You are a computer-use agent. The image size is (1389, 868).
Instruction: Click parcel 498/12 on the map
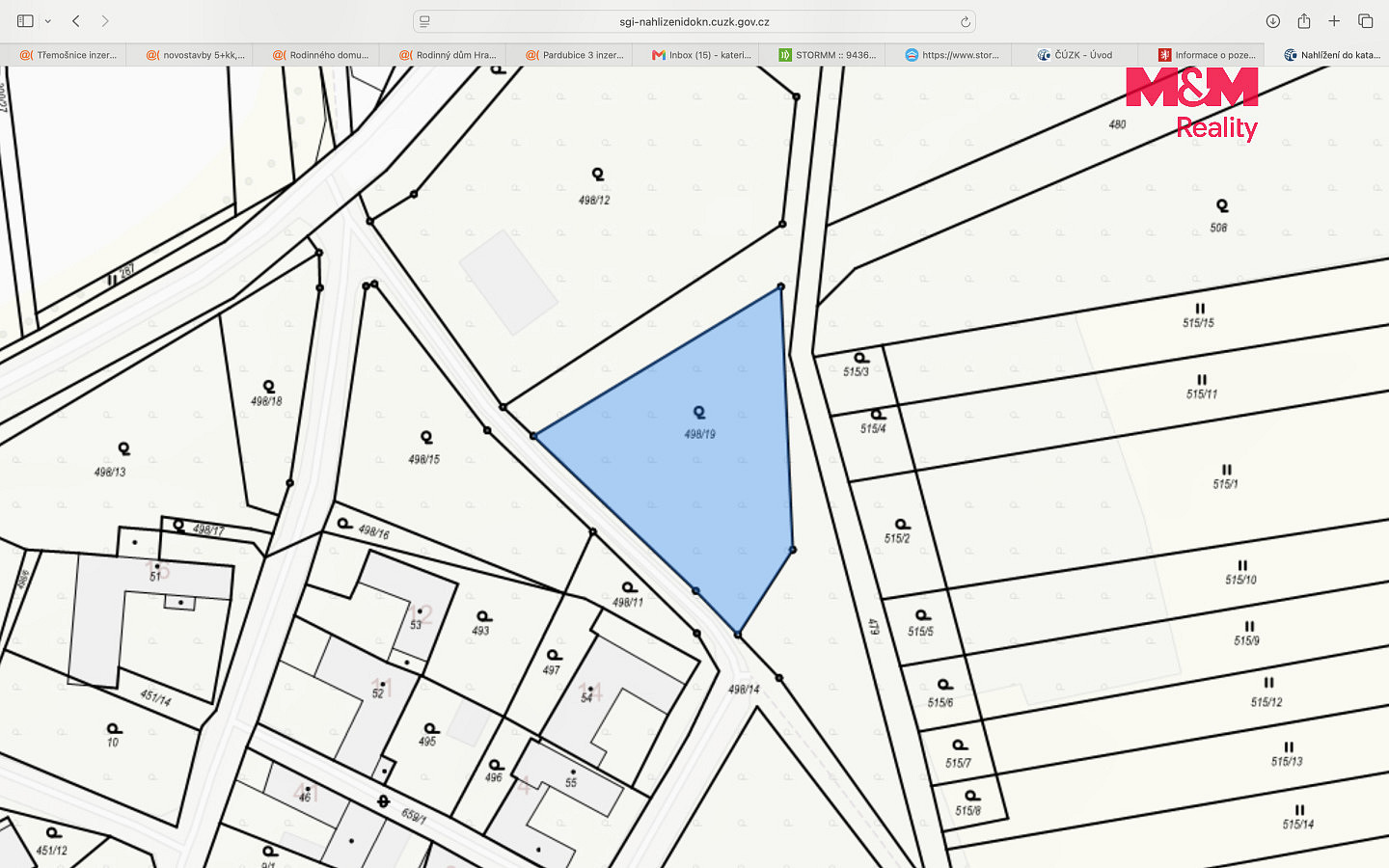pyautogui.click(x=594, y=200)
